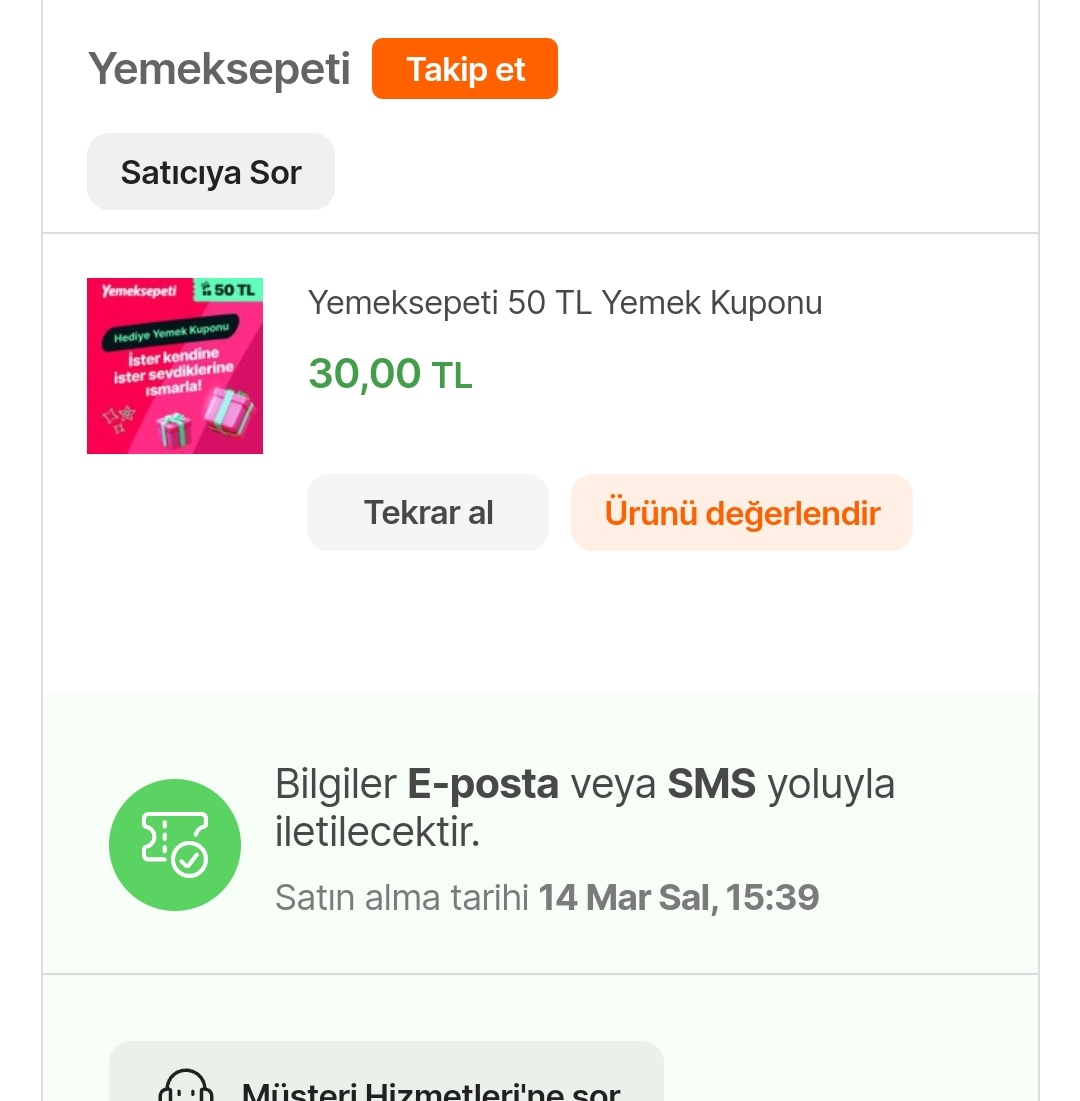Click the Hediye Yemek Kuponu label in the image

point(172,331)
